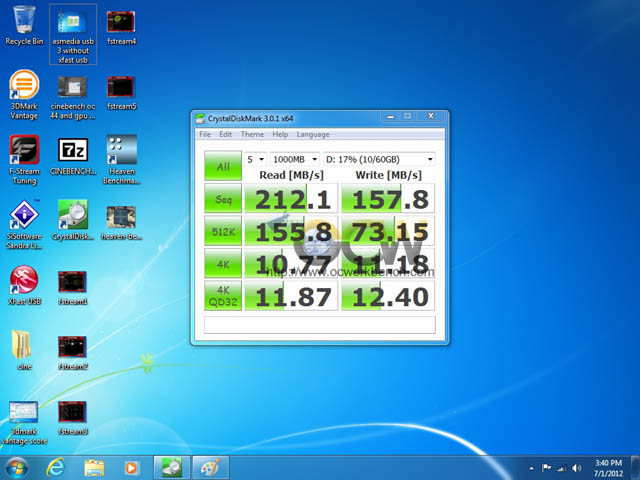Click the taskbar clock showing 3:40 PM
640x480 pixels.
click(608, 468)
